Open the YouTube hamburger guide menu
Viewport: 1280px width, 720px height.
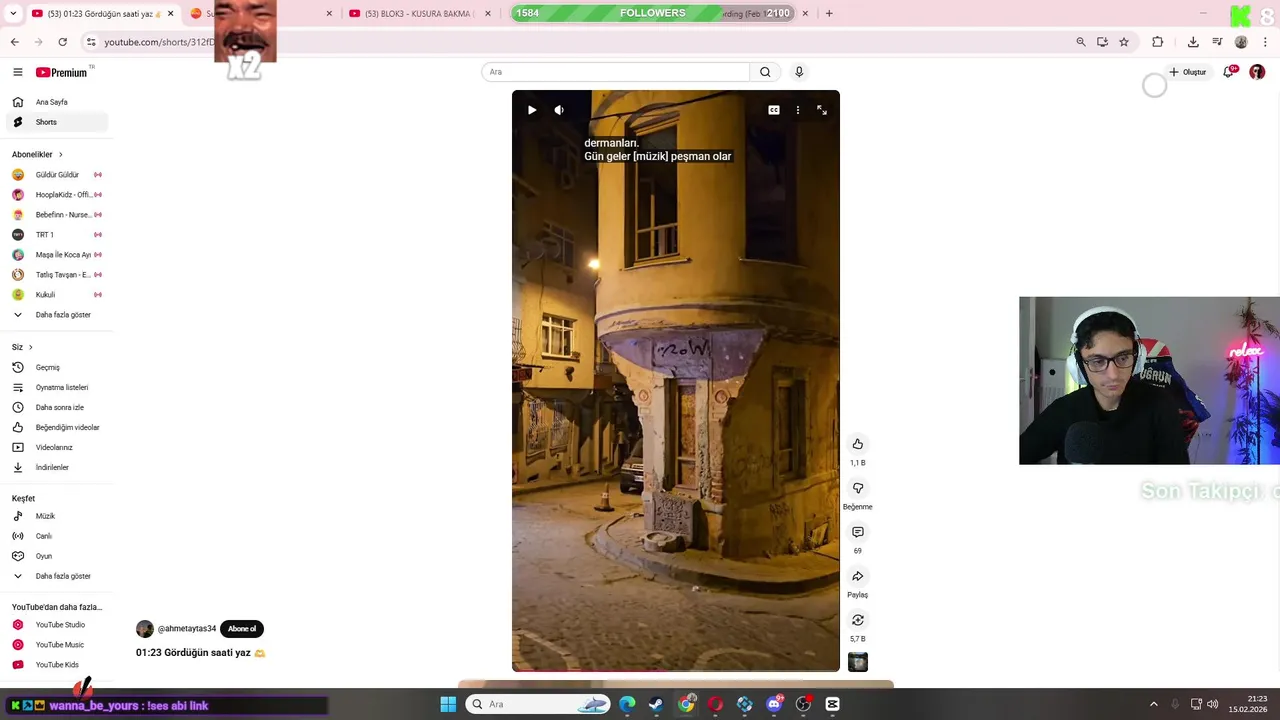tap(17, 72)
